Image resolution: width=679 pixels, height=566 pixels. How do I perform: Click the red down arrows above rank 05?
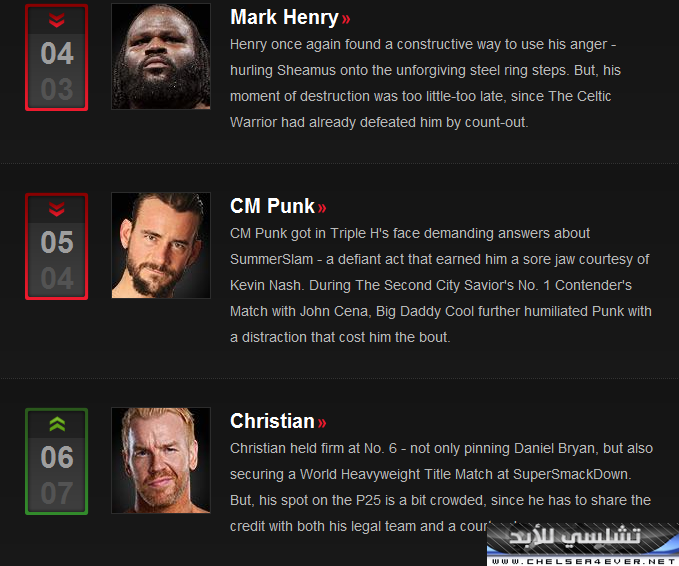click(57, 209)
